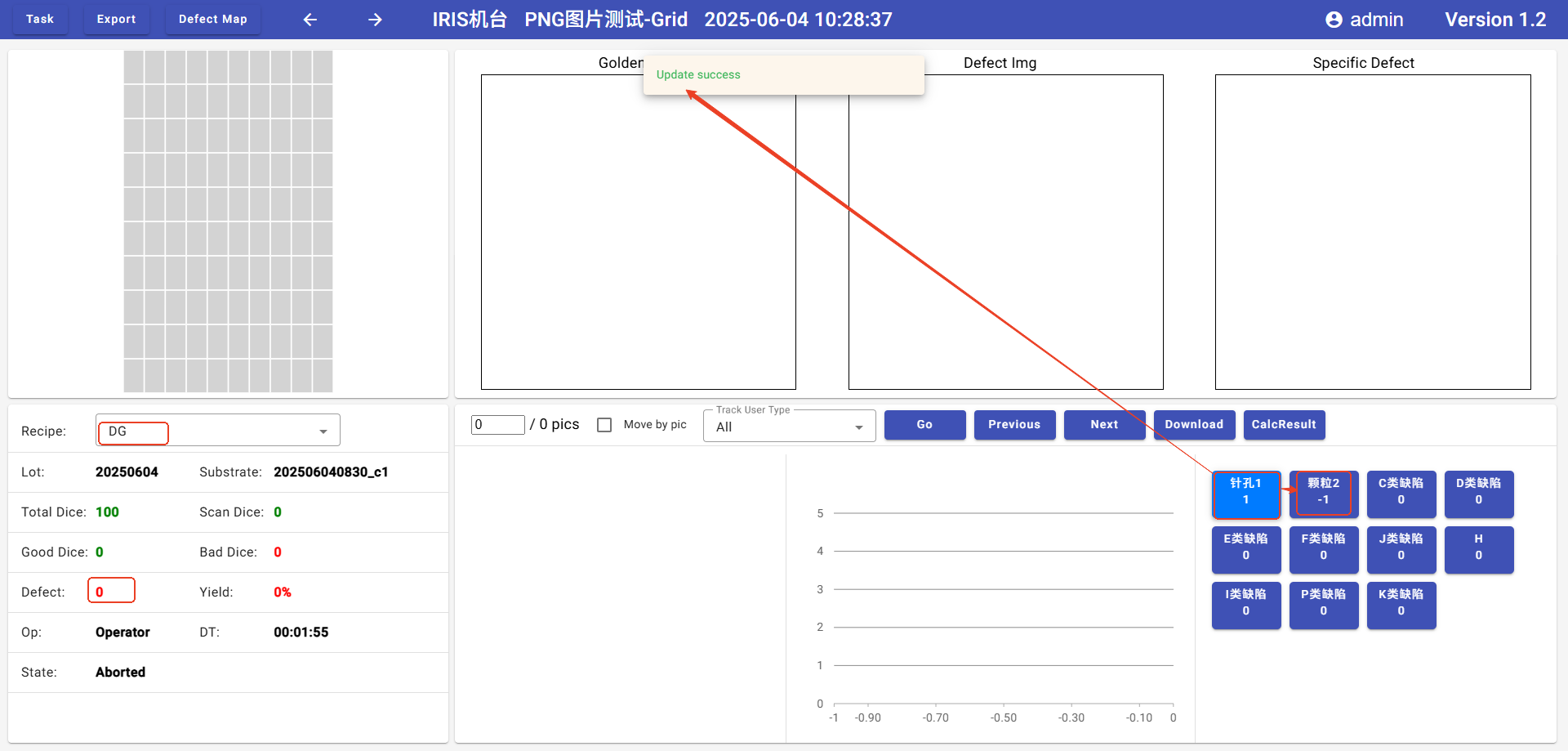Select the C类缺陷 defect button
Viewport: 1568px width, 751px height.
point(1401,494)
